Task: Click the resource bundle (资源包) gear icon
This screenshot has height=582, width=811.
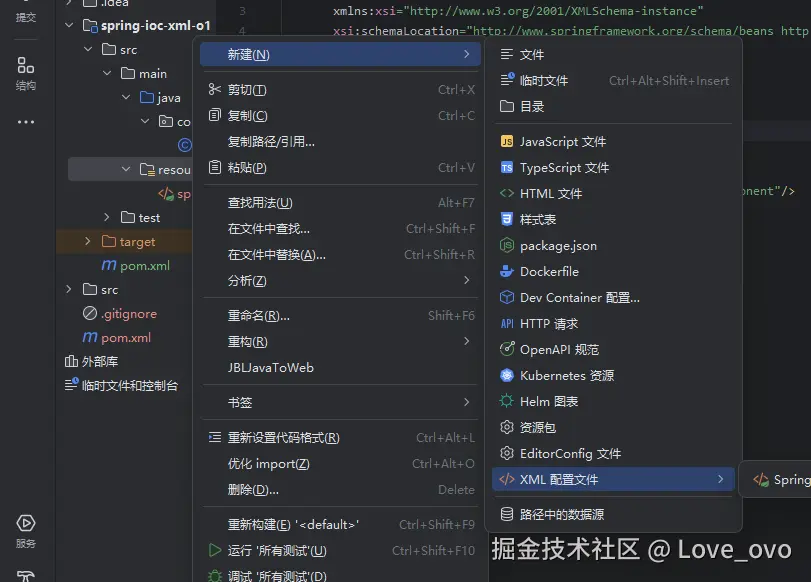Action: tap(507, 427)
